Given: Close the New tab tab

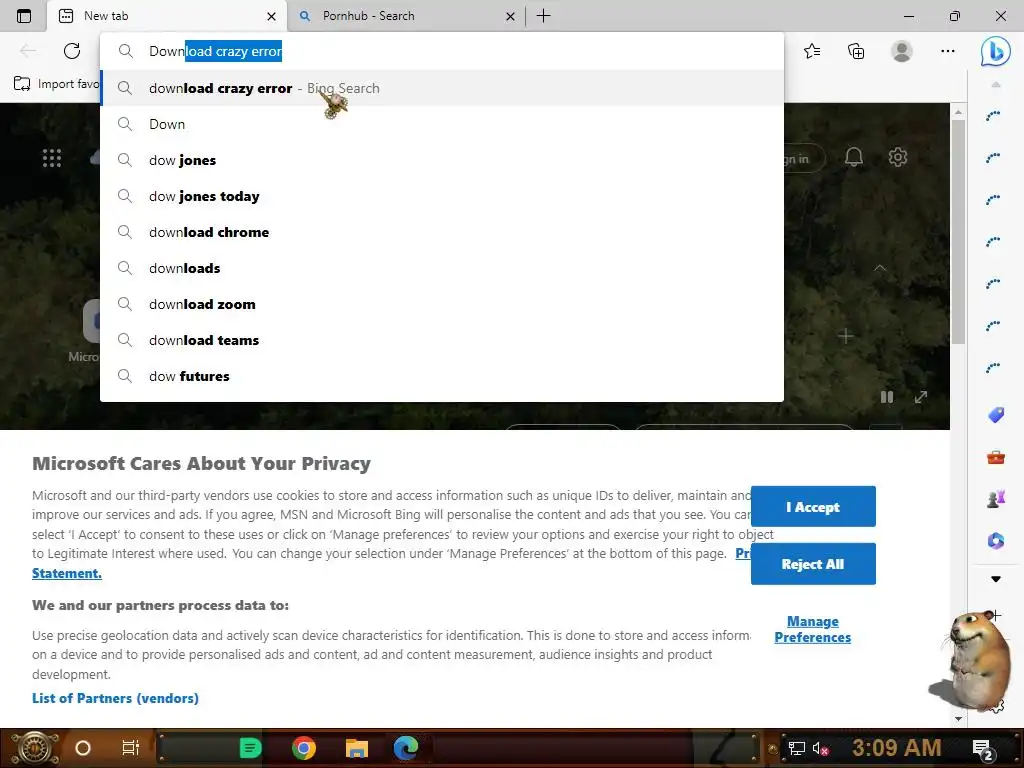Looking at the screenshot, I should 271,16.
